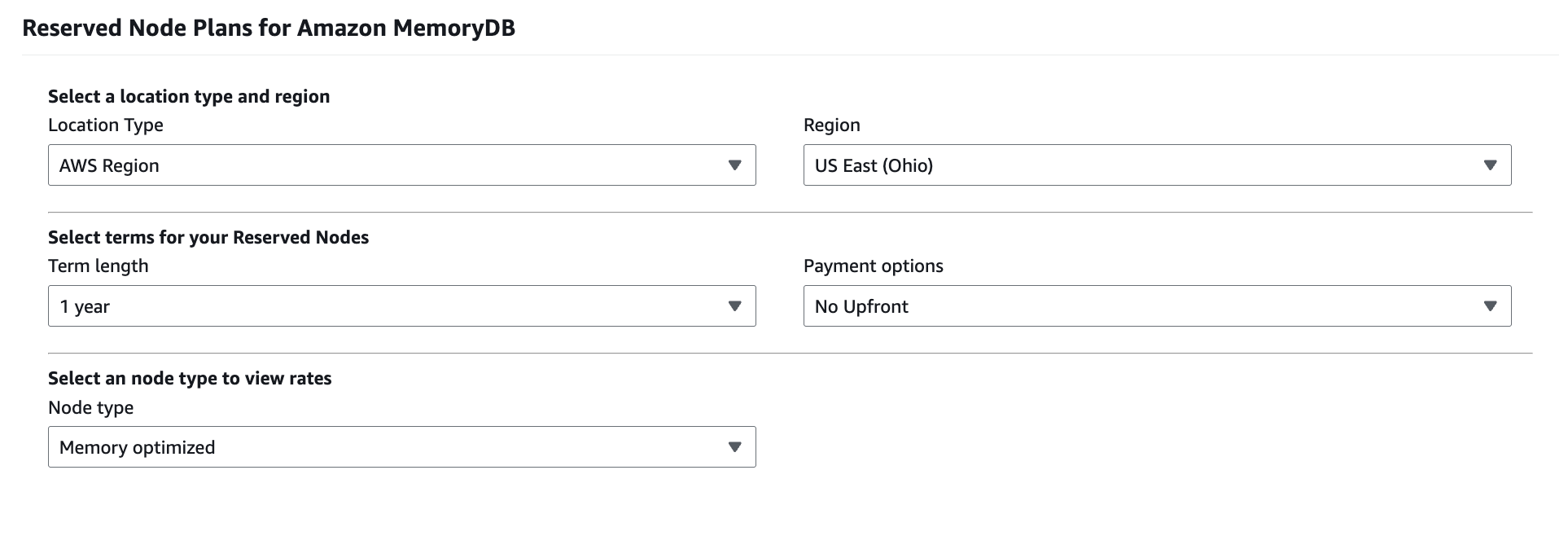Click the 'US East (Ohio)' selected value text
Screen dimensions: 1568x536
874,166
